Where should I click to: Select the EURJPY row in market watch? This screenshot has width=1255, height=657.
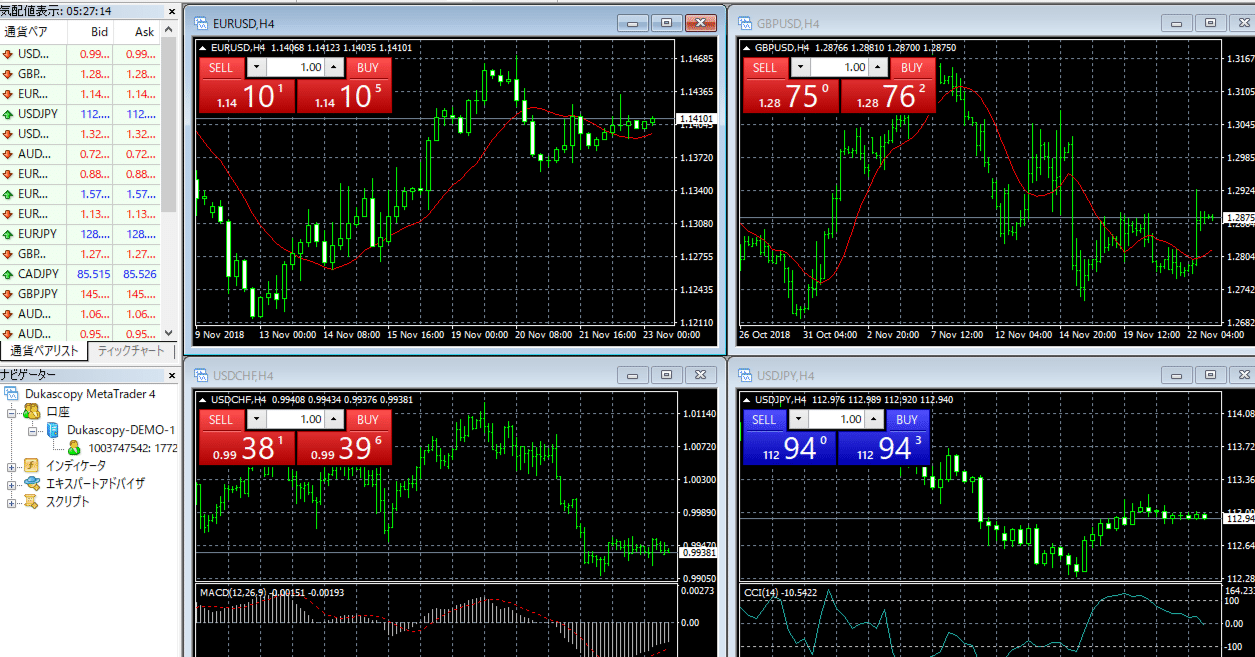80,234
